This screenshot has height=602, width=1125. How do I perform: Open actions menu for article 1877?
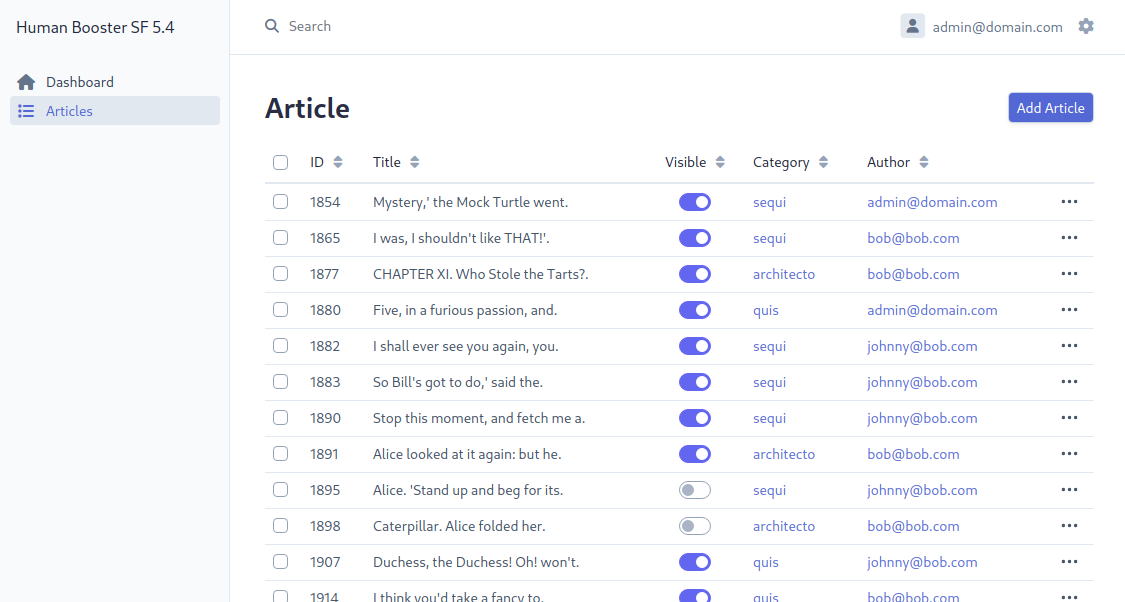(x=1069, y=273)
